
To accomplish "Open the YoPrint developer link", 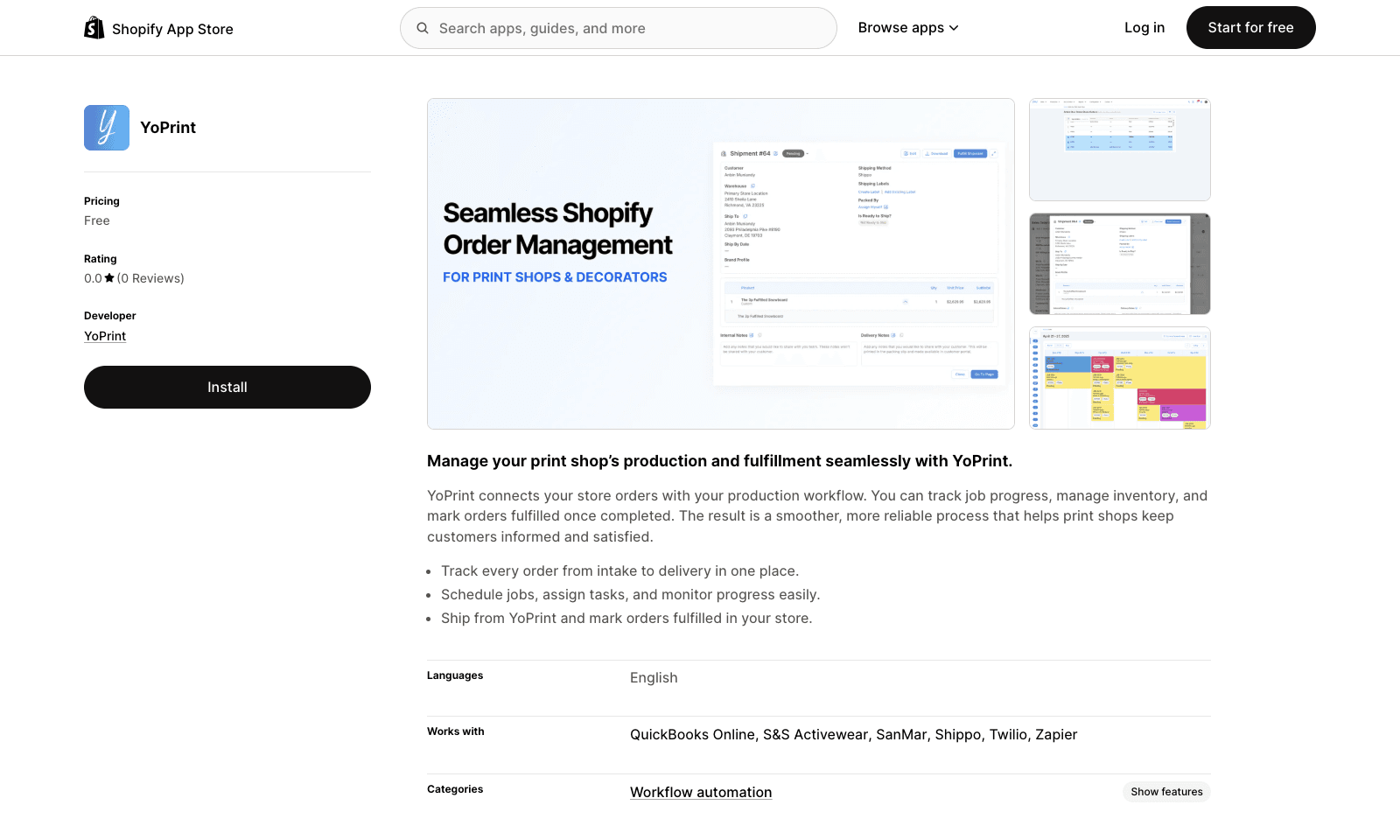I will [x=105, y=336].
